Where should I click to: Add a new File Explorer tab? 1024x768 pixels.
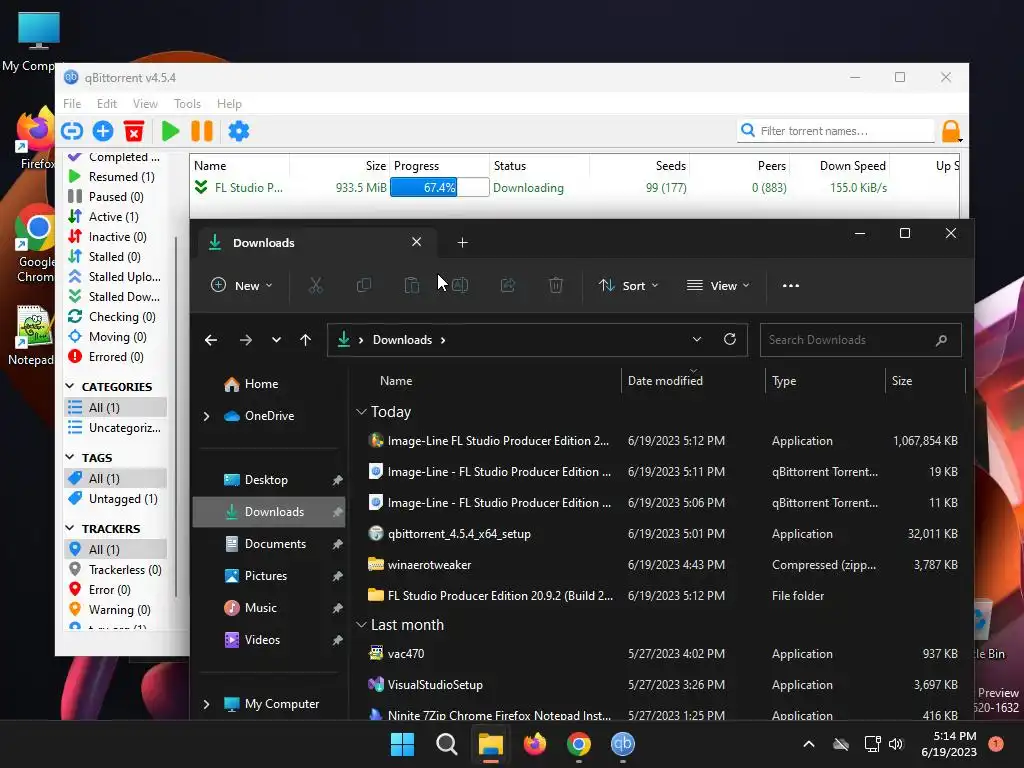coord(462,243)
